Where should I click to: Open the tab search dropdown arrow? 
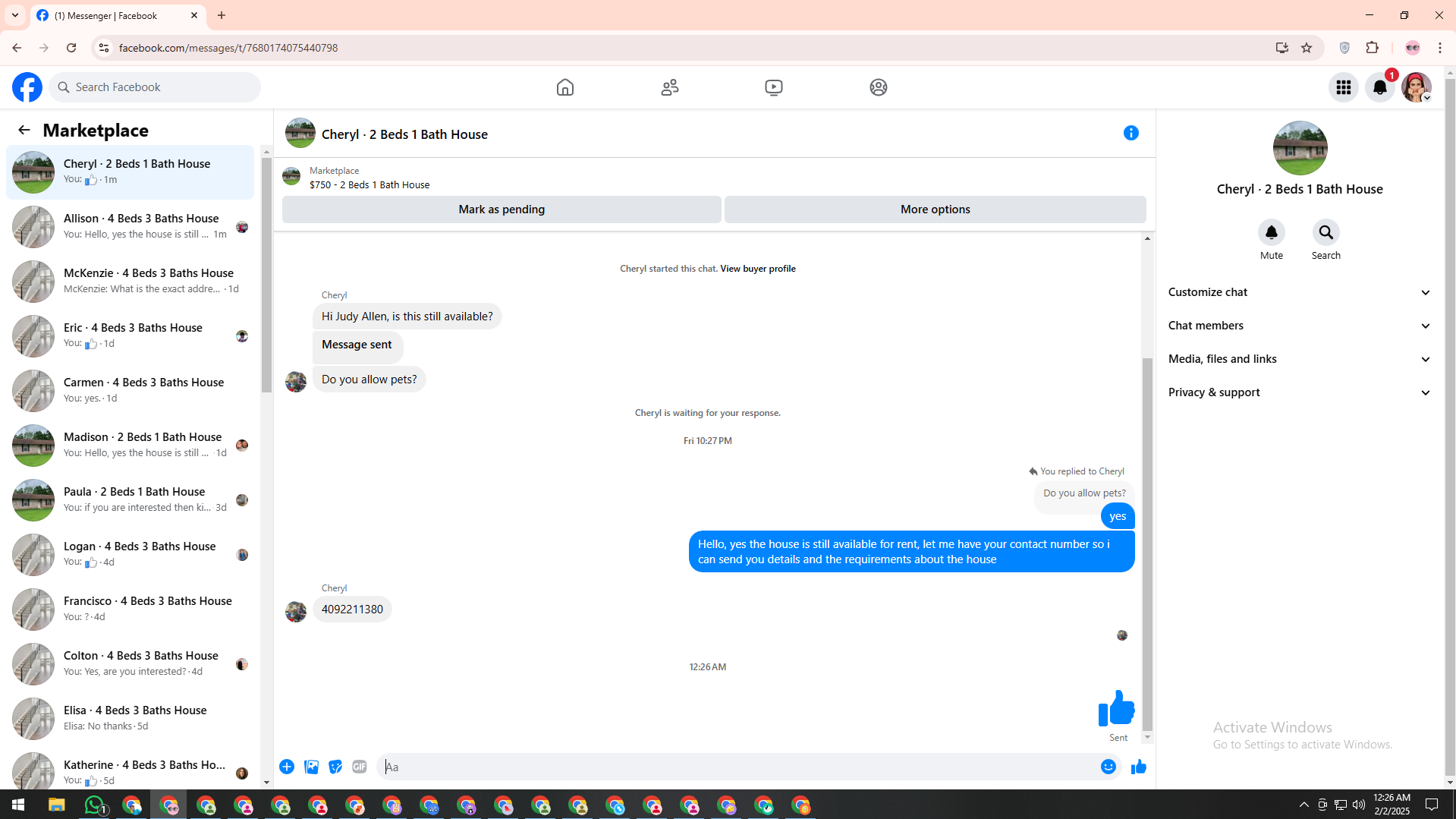[x=15, y=15]
